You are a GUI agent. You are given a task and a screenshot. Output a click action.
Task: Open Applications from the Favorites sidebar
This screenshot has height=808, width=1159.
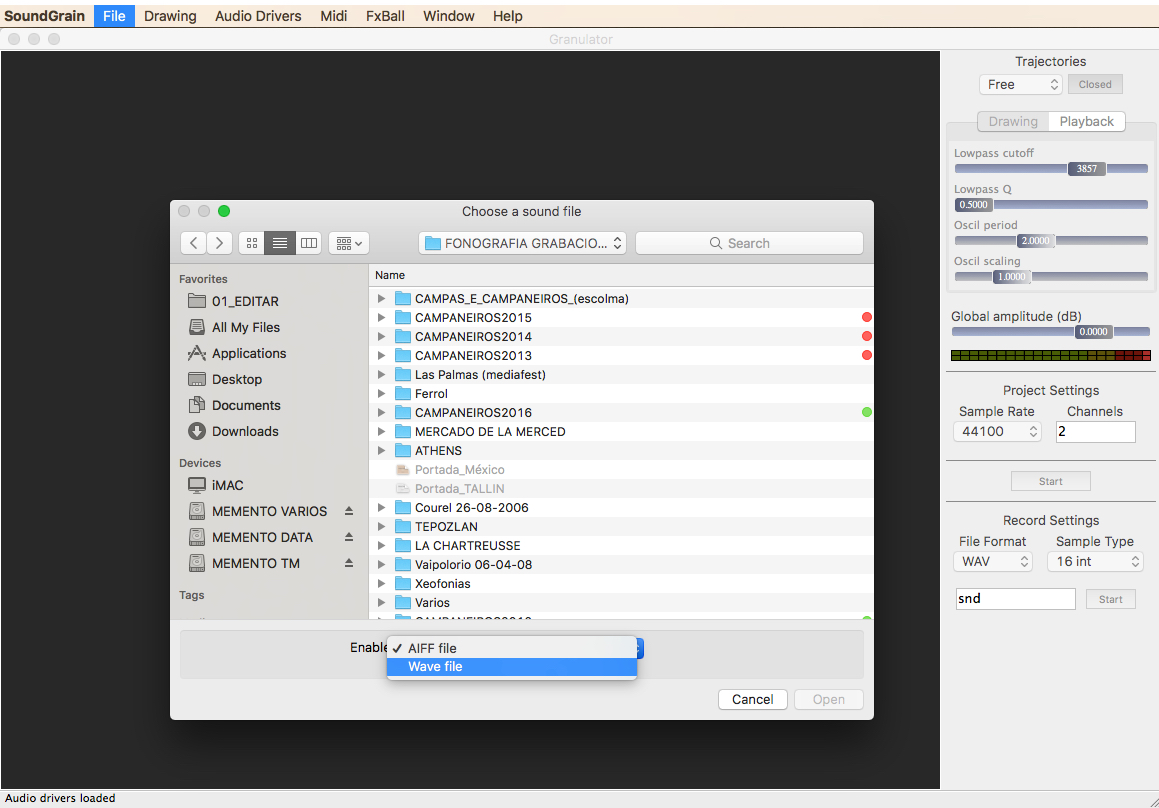tap(247, 353)
